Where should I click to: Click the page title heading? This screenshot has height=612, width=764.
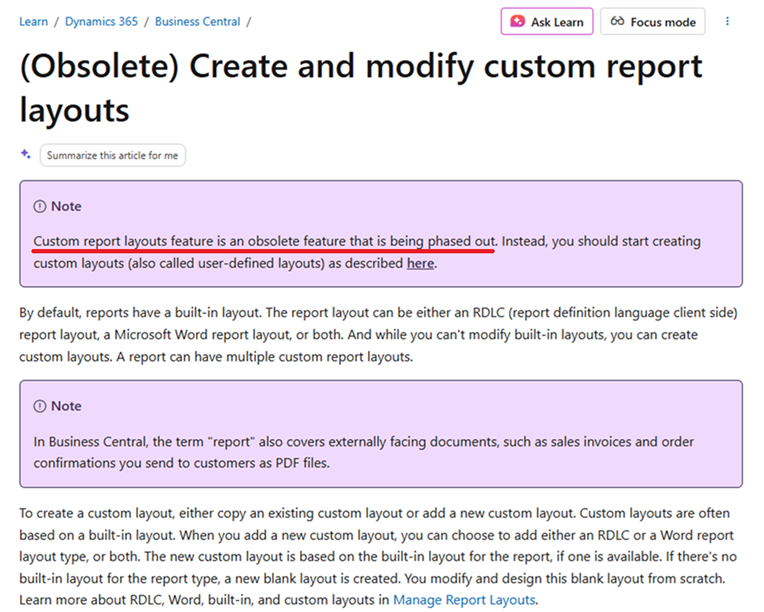pyautogui.click(x=361, y=88)
